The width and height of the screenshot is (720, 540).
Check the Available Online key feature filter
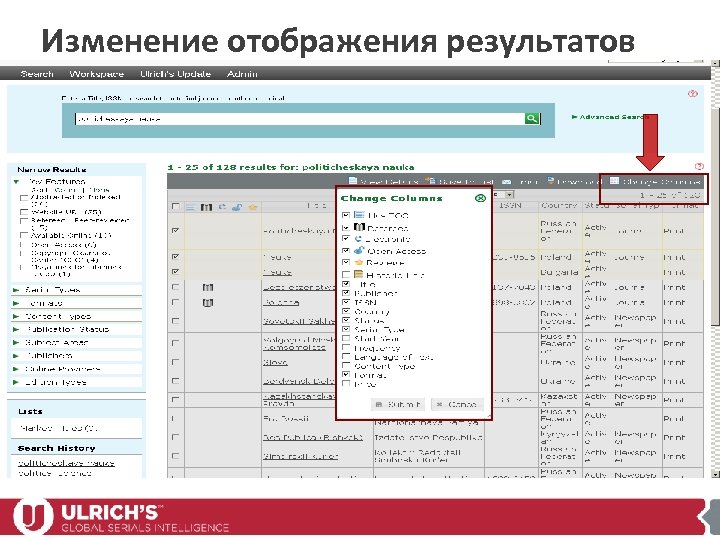pos(23,235)
